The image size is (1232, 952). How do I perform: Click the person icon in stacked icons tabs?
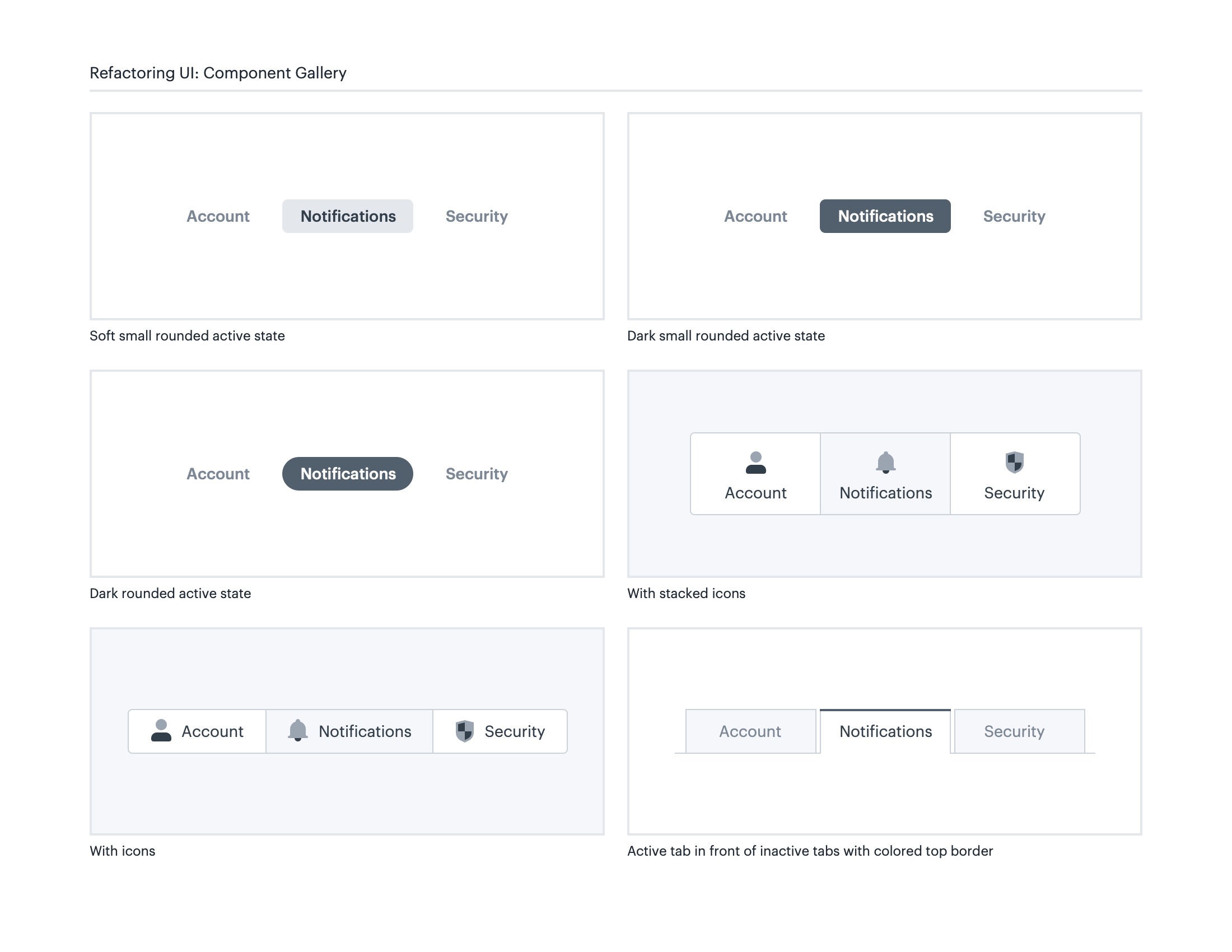click(x=755, y=463)
